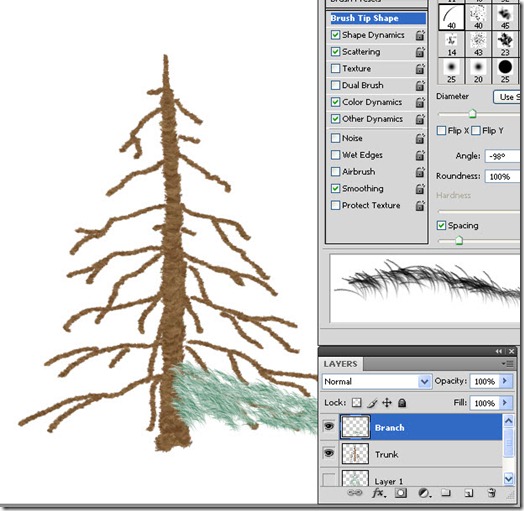Hide the Trunk layer
This screenshot has height=511, width=524.
[x=329, y=453]
